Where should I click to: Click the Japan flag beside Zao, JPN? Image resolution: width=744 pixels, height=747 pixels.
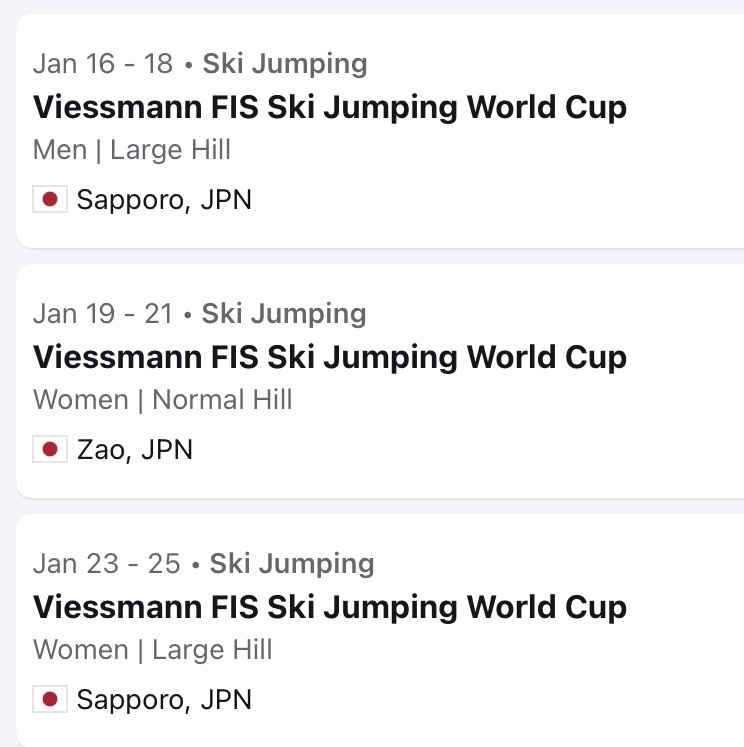(49, 450)
